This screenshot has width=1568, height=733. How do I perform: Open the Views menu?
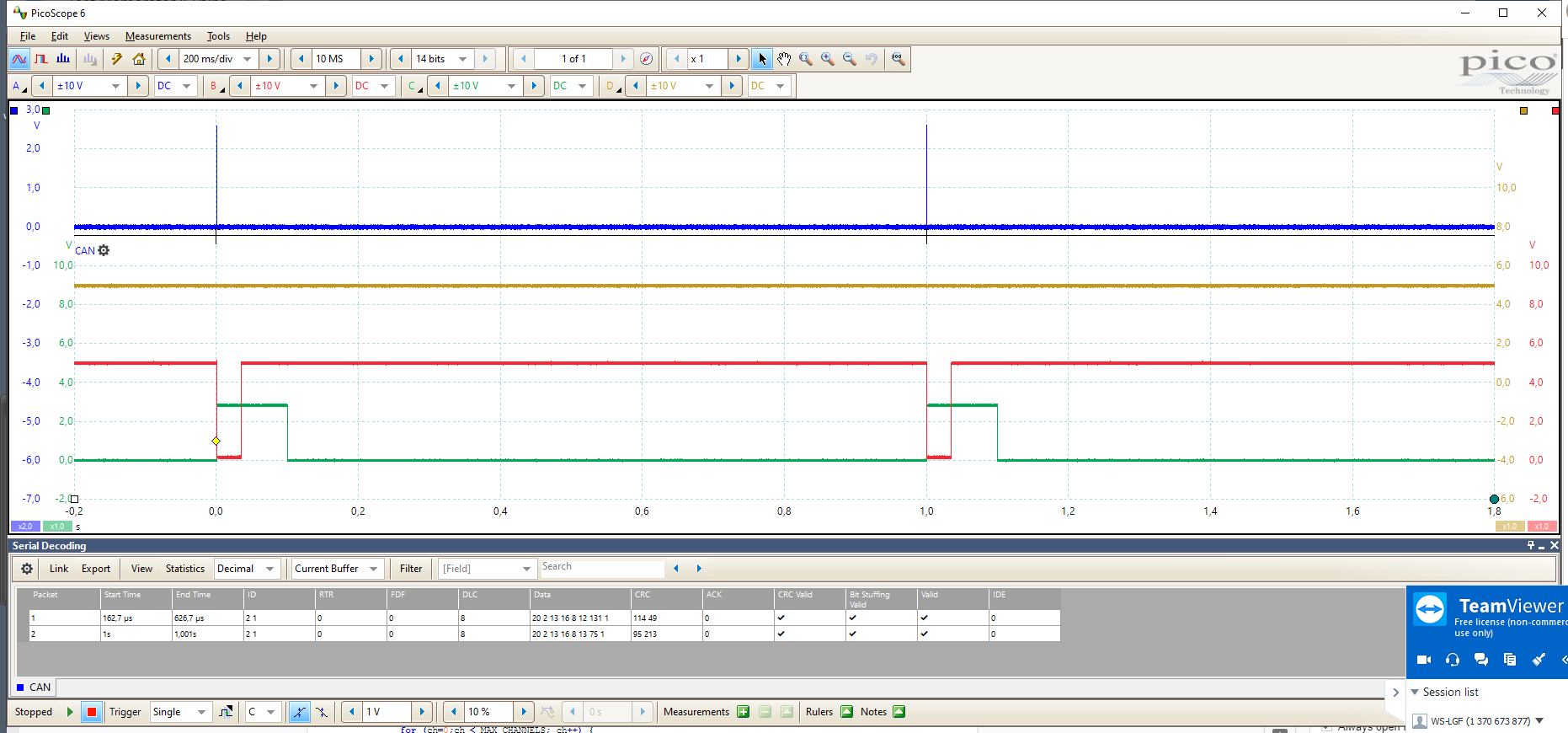pos(97,36)
